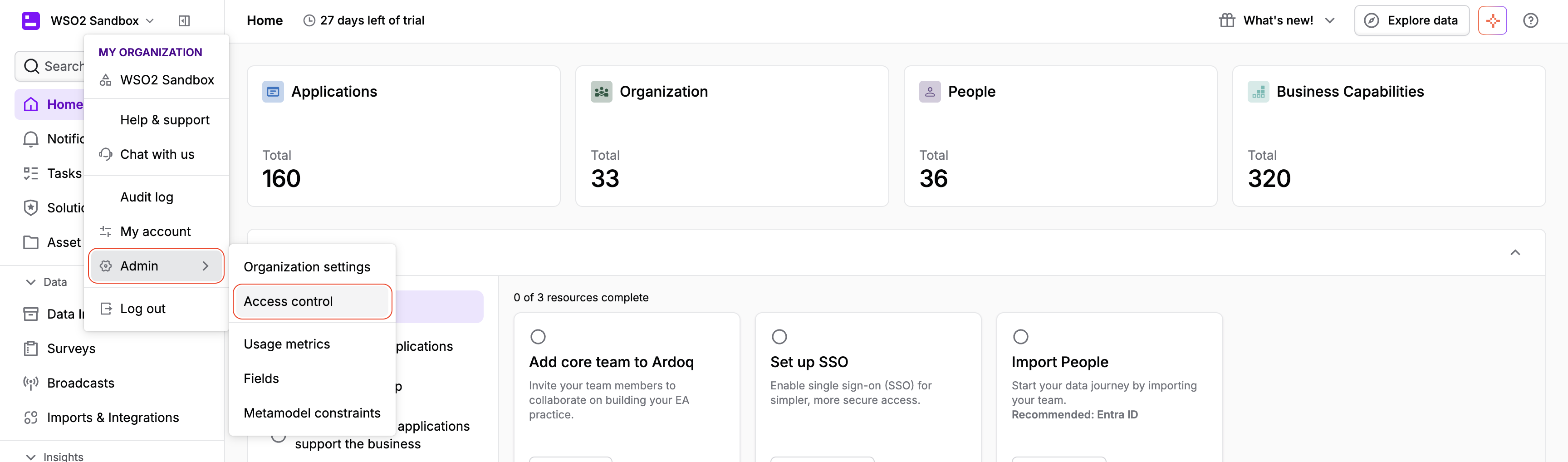Select the WSO2 Sandbox organization icon in the menu
1568x462 pixels.
tap(106, 80)
